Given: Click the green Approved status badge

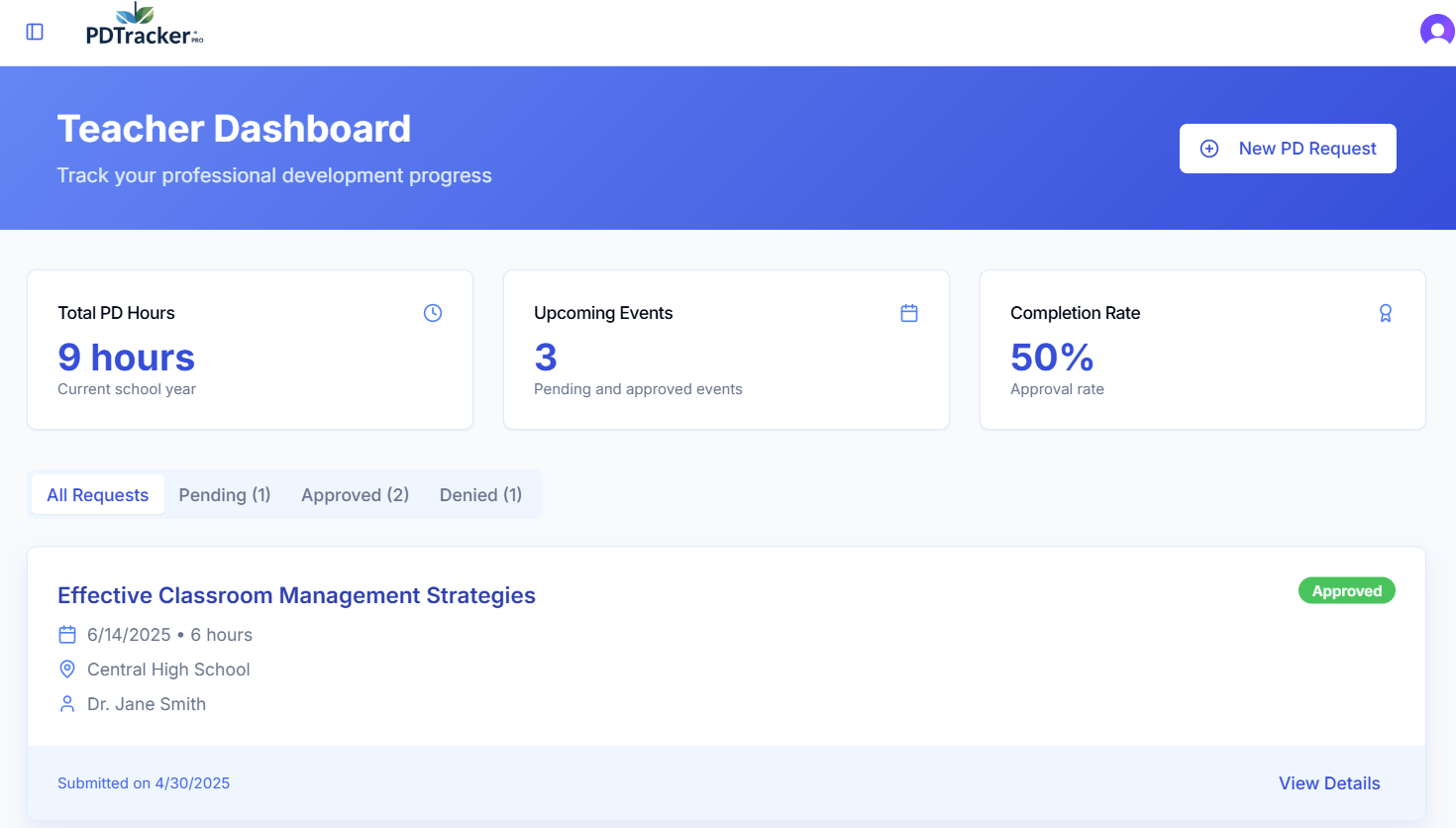Looking at the screenshot, I should 1347,590.
